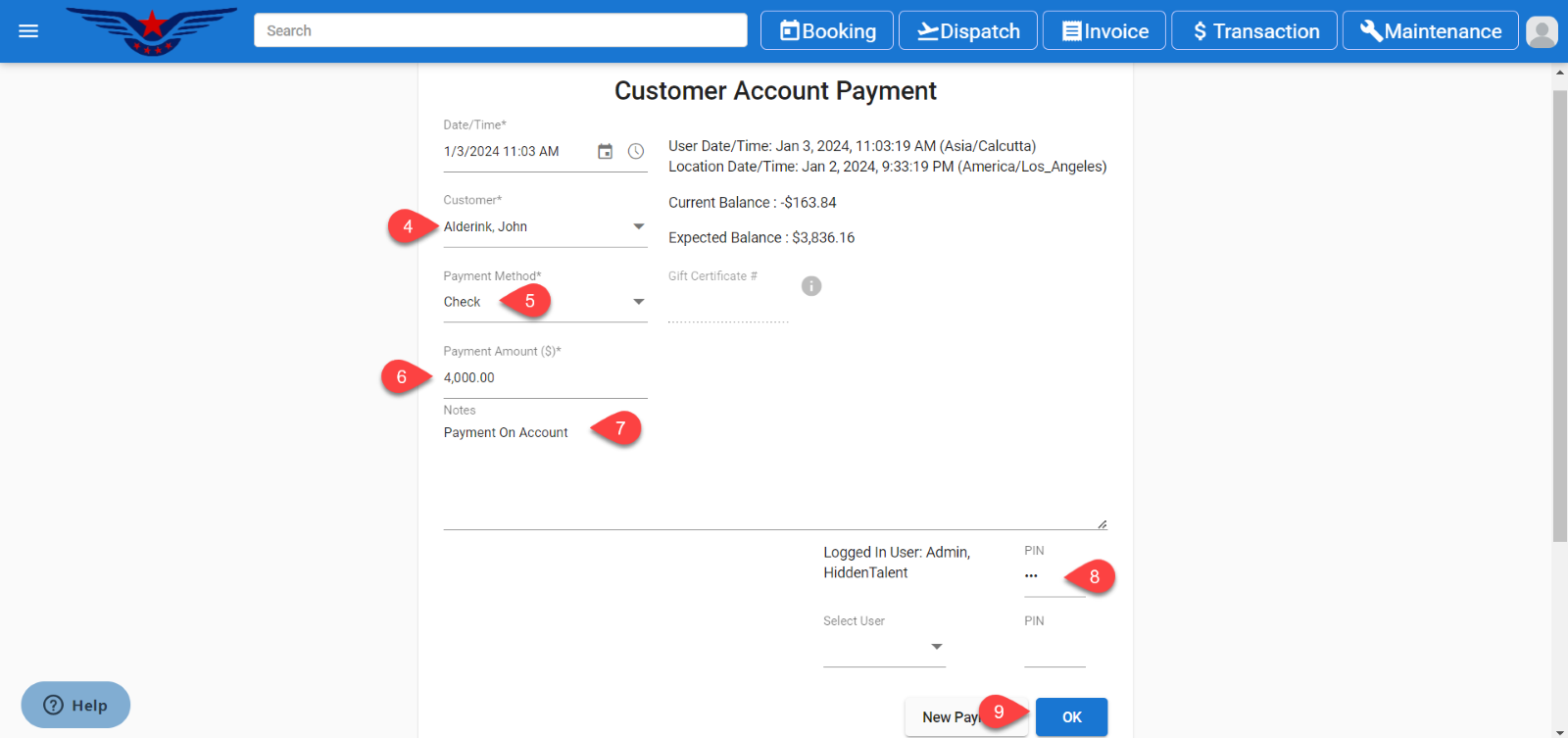The width and height of the screenshot is (1568, 738).
Task: Click the gift certificate info icon
Action: pos(811,286)
